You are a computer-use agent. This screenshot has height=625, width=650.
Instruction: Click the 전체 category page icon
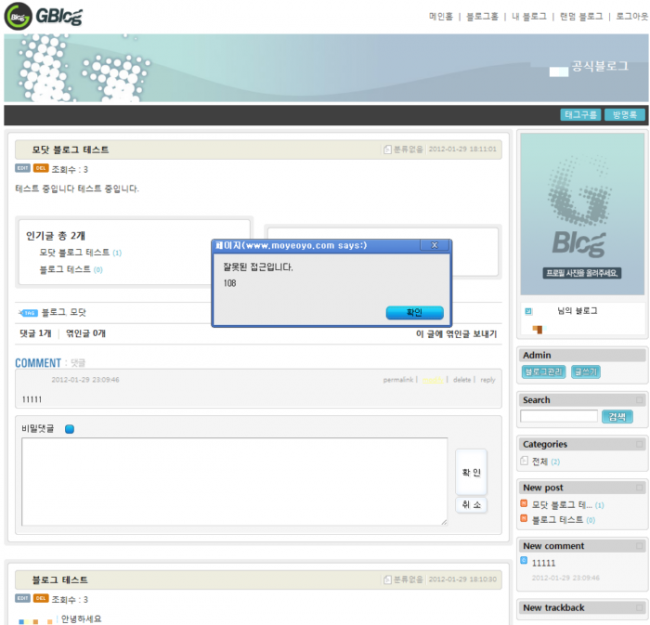524,461
